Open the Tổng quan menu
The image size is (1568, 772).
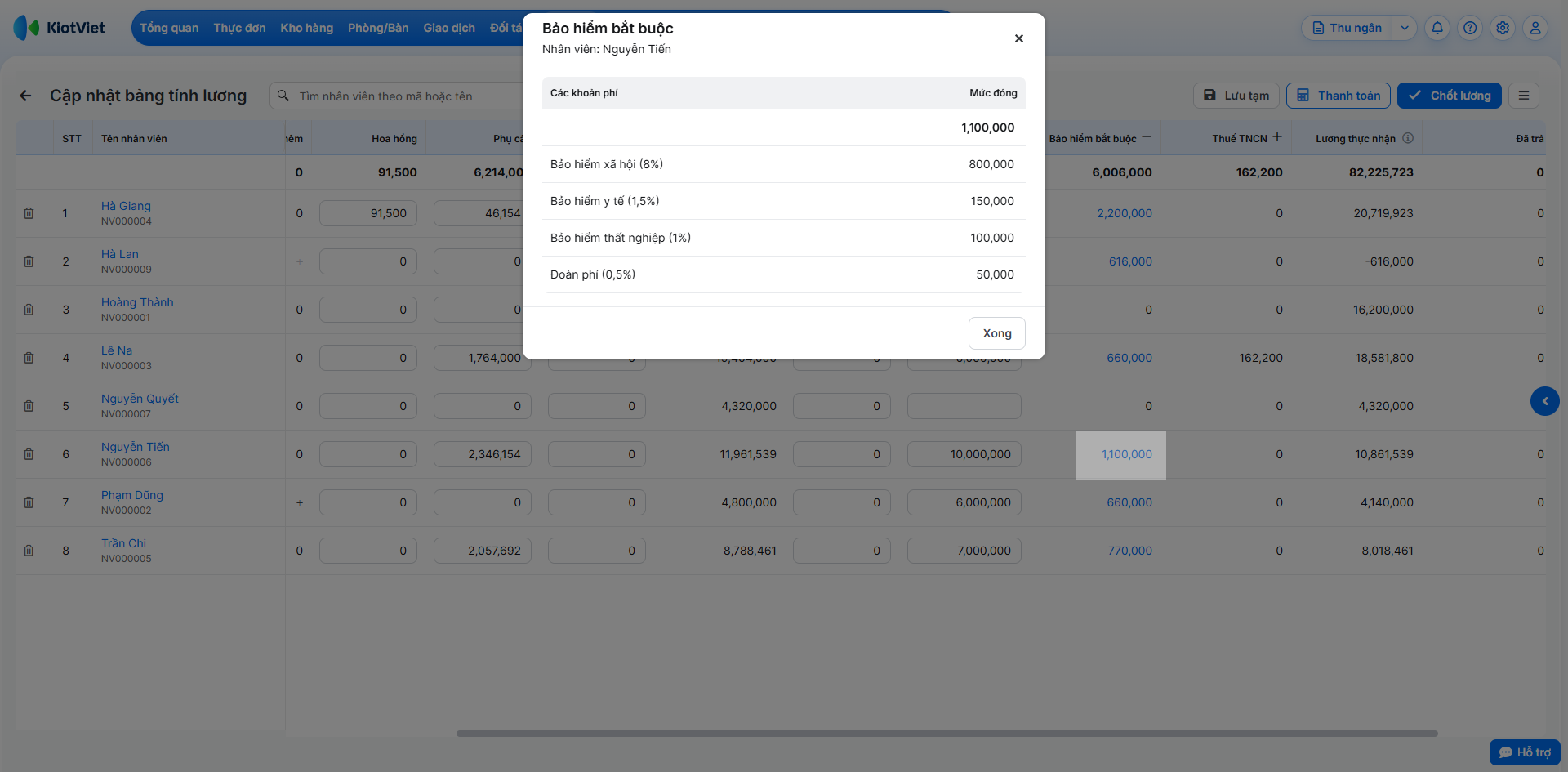tap(169, 28)
